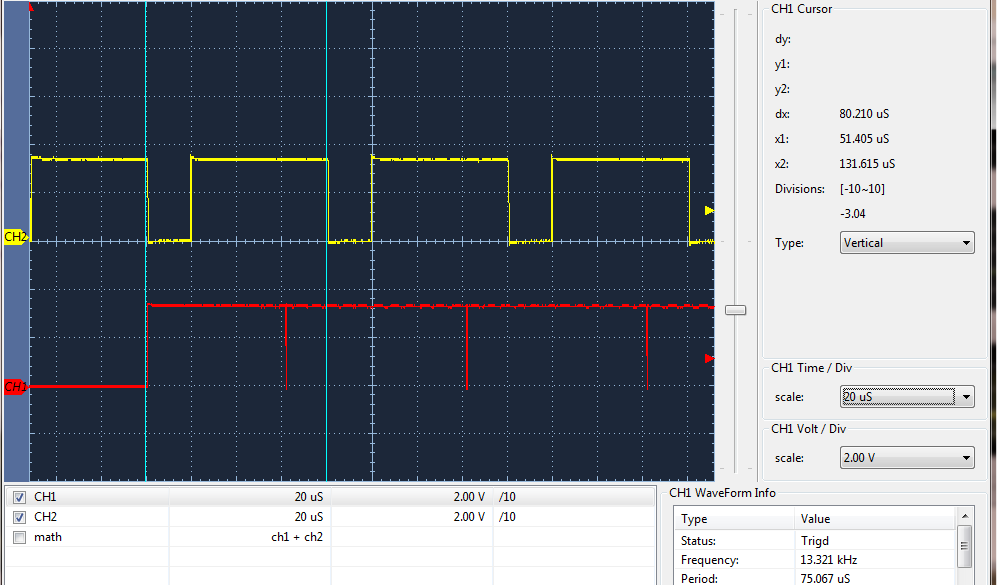Click the Status value Trigd
Screen dimensions: 997x585
click(815, 540)
